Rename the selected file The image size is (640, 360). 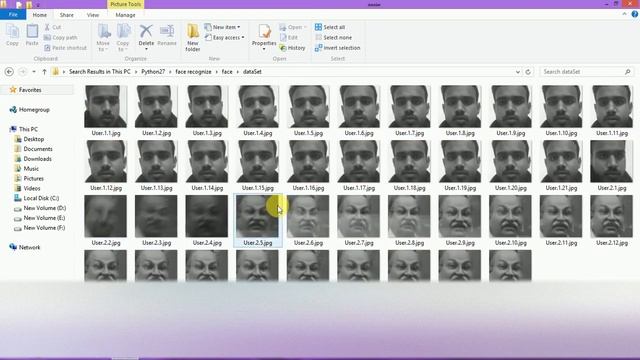click(167, 35)
